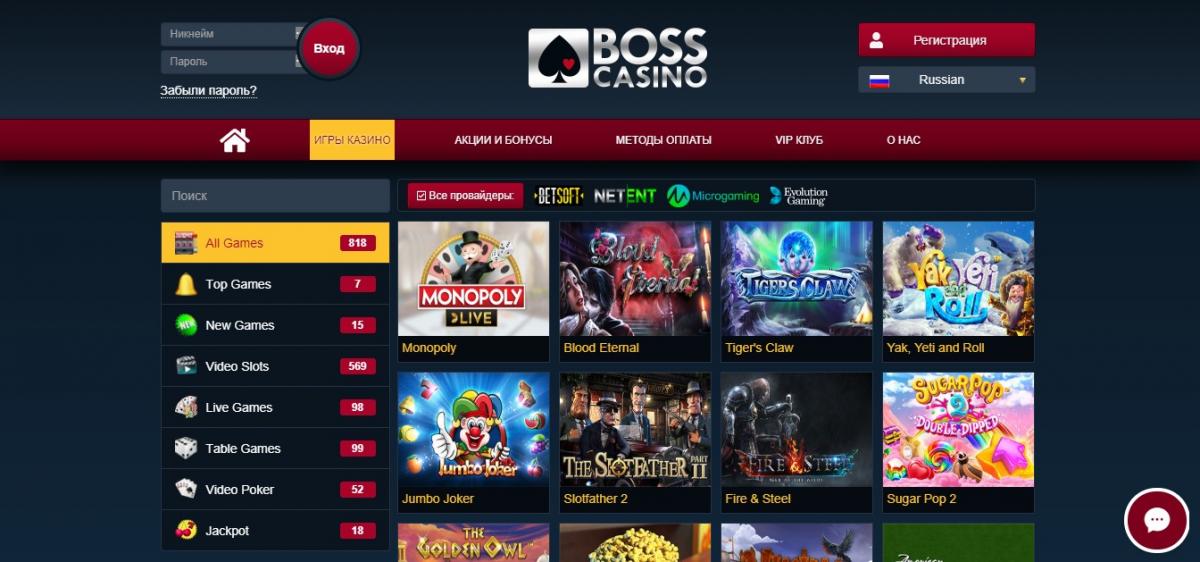Click the 'Вход' login button

(329, 48)
